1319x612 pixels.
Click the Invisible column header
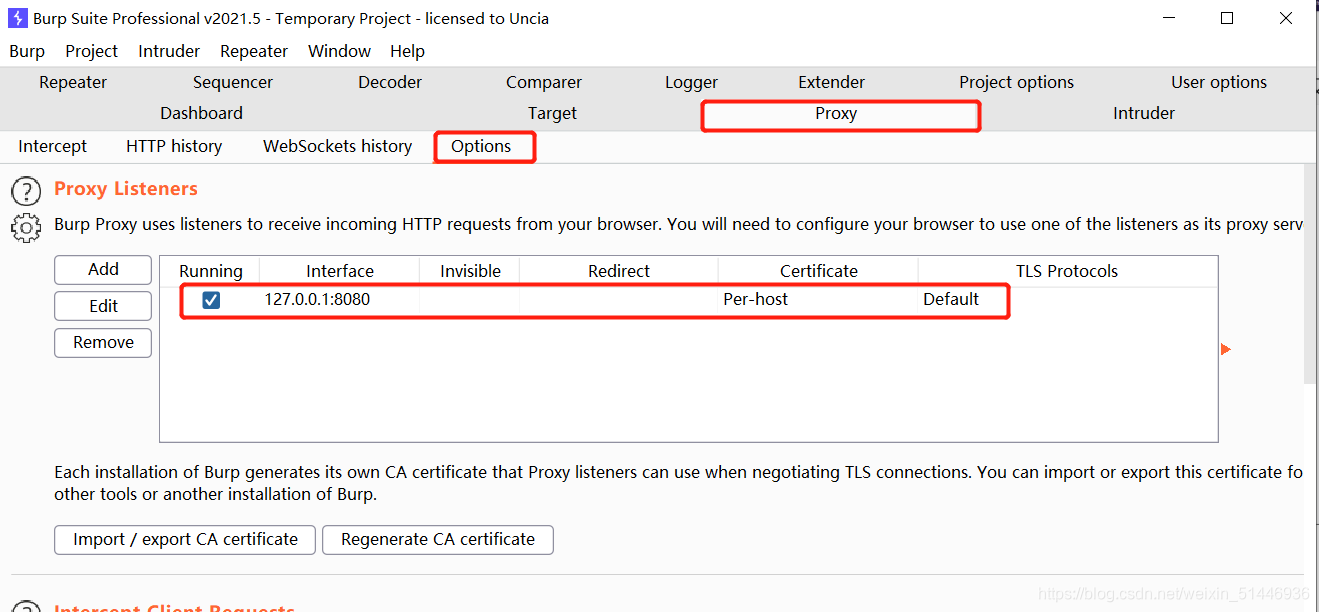point(470,271)
